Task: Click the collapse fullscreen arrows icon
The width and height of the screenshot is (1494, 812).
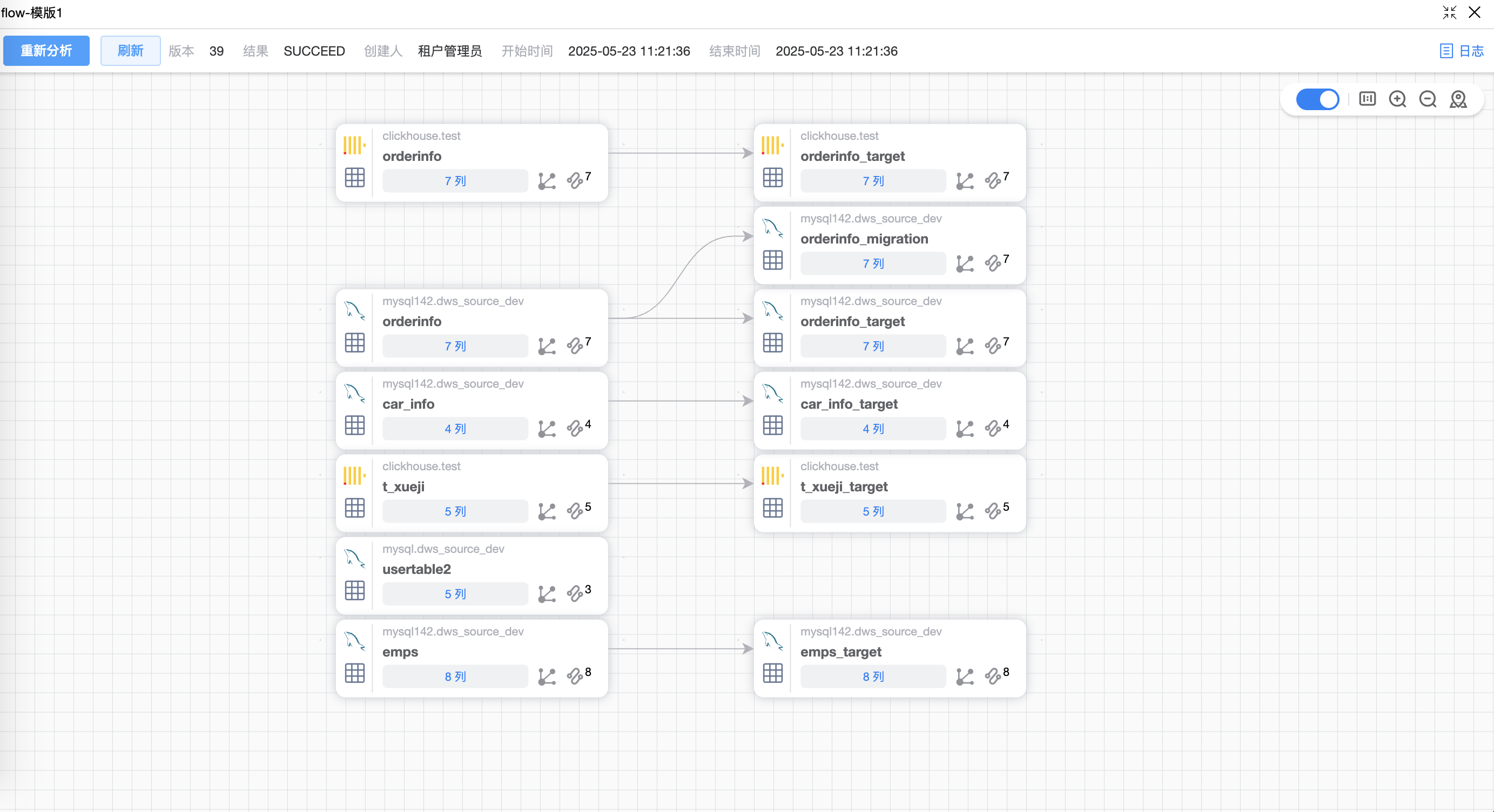Action: pyautogui.click(x=1449, y=12)
